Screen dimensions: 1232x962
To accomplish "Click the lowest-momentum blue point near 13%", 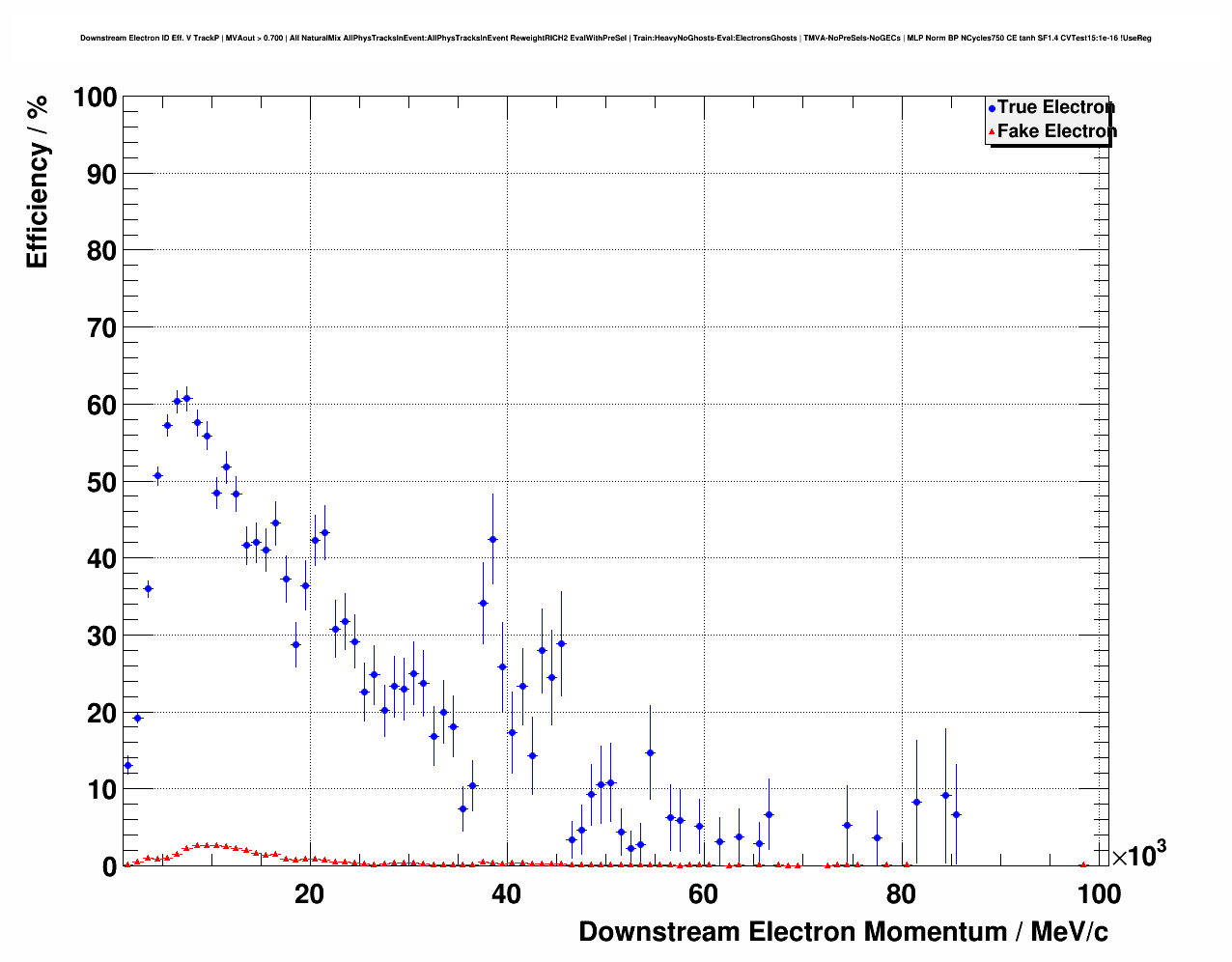I will [x=127, y=766].
